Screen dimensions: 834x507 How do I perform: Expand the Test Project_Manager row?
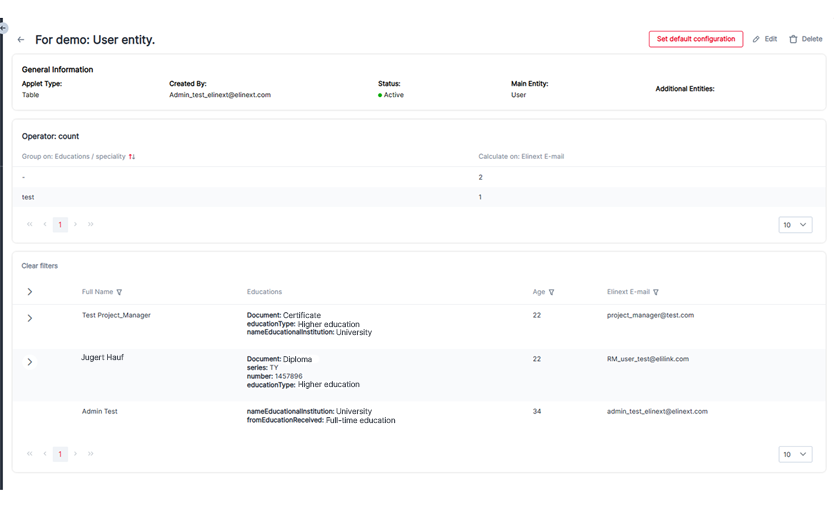pos(30,318)
